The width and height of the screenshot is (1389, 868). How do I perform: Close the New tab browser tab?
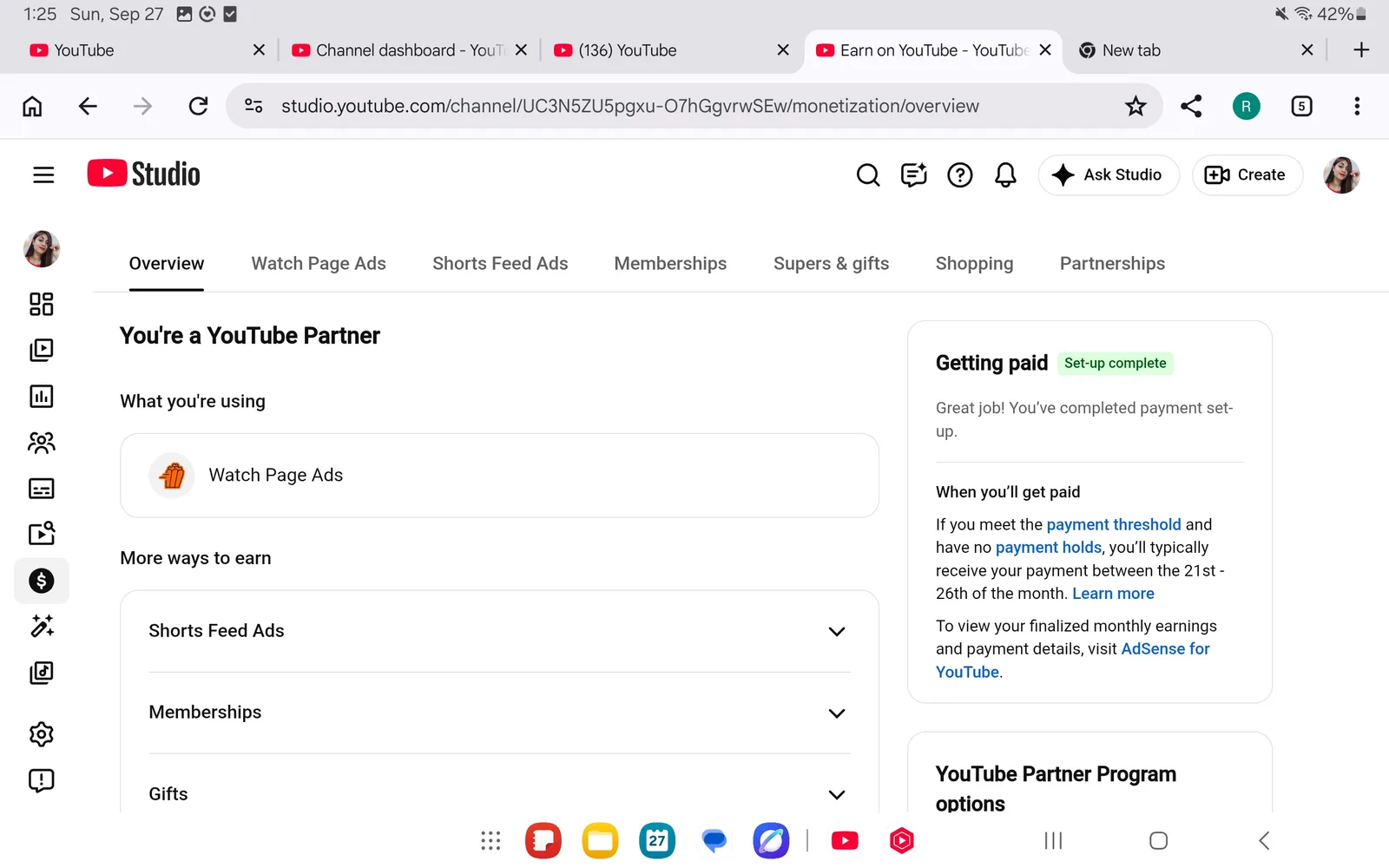pyautogui.click(x=1307, y=50)
